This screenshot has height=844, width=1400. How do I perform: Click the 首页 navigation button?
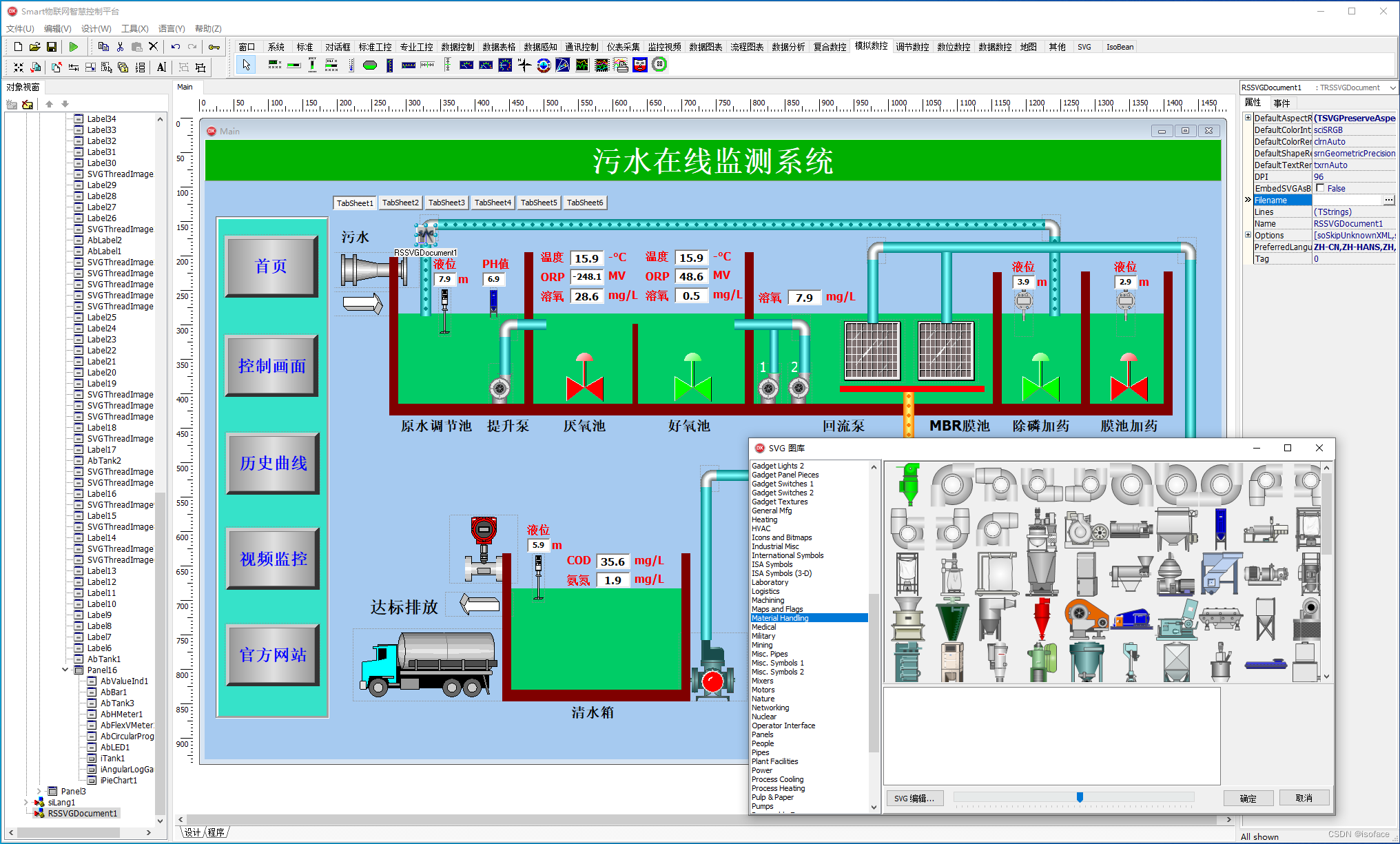pos(271,267)
